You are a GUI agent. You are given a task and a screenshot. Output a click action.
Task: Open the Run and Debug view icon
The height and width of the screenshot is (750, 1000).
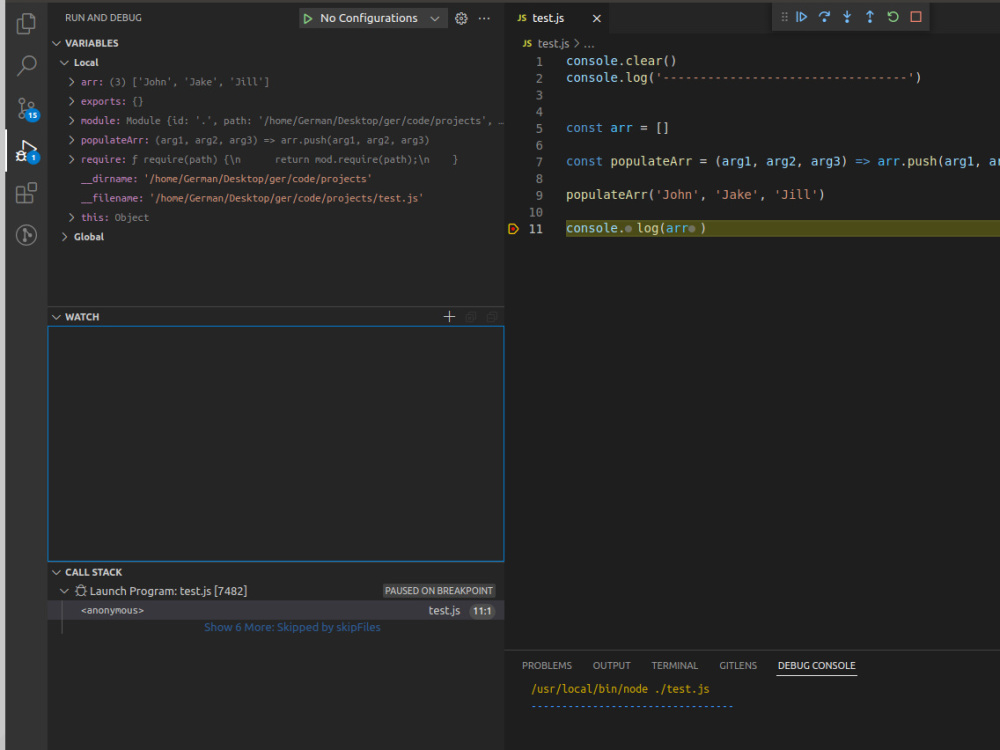[x=27, y=151]
